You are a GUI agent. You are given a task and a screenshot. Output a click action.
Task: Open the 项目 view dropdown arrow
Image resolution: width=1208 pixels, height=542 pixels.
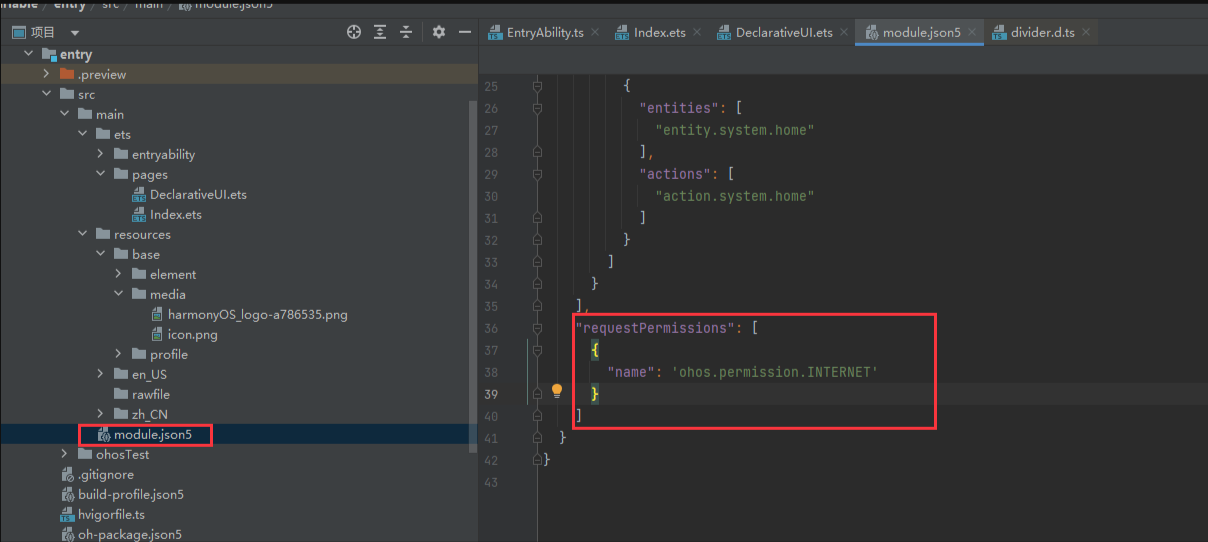[75, 33]
